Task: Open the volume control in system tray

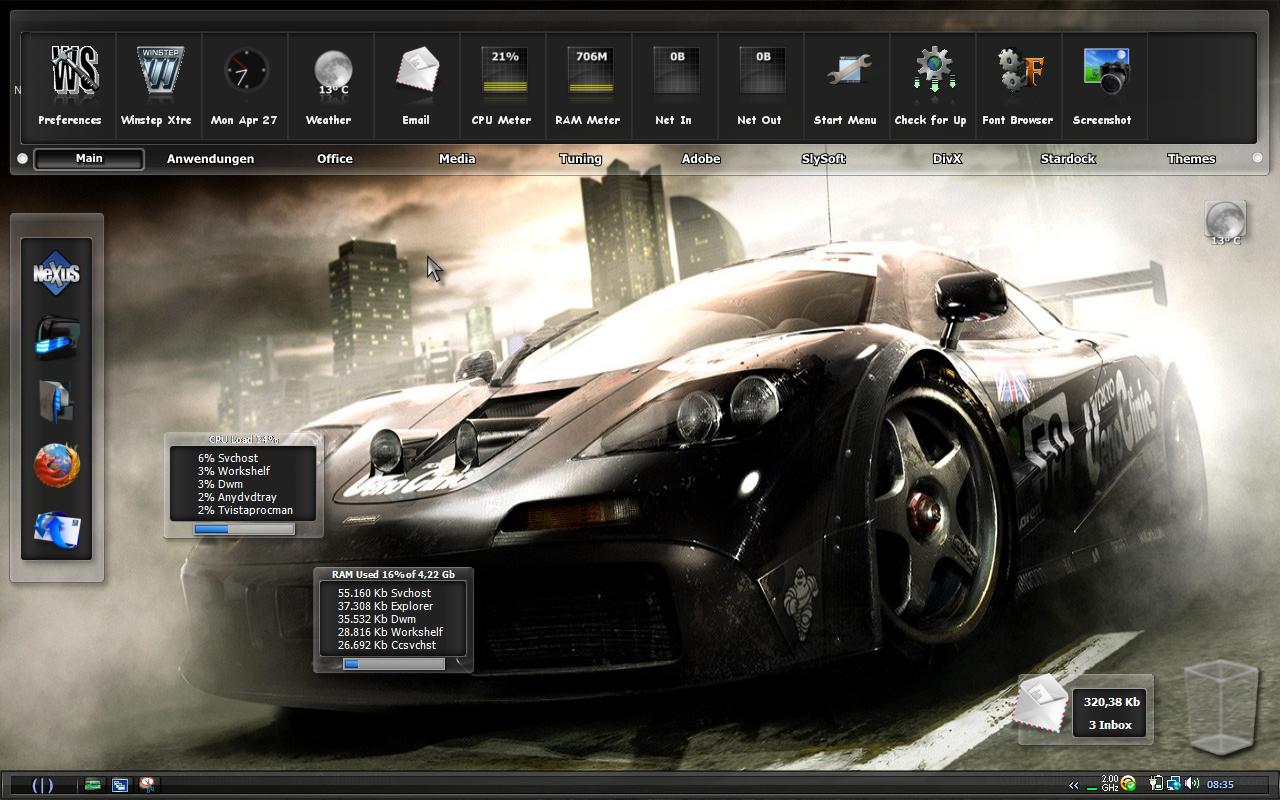Action: pos(1192,784)
